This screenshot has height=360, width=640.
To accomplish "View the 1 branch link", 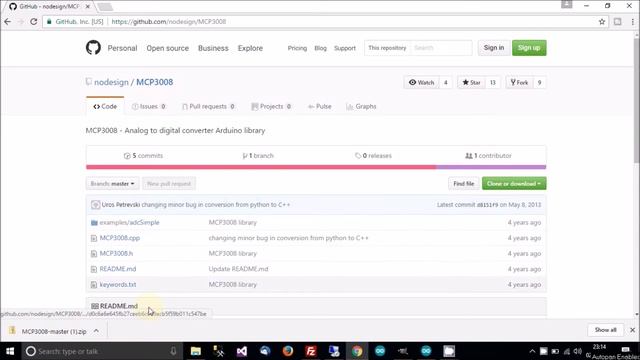I will click(x=258, y=156).
